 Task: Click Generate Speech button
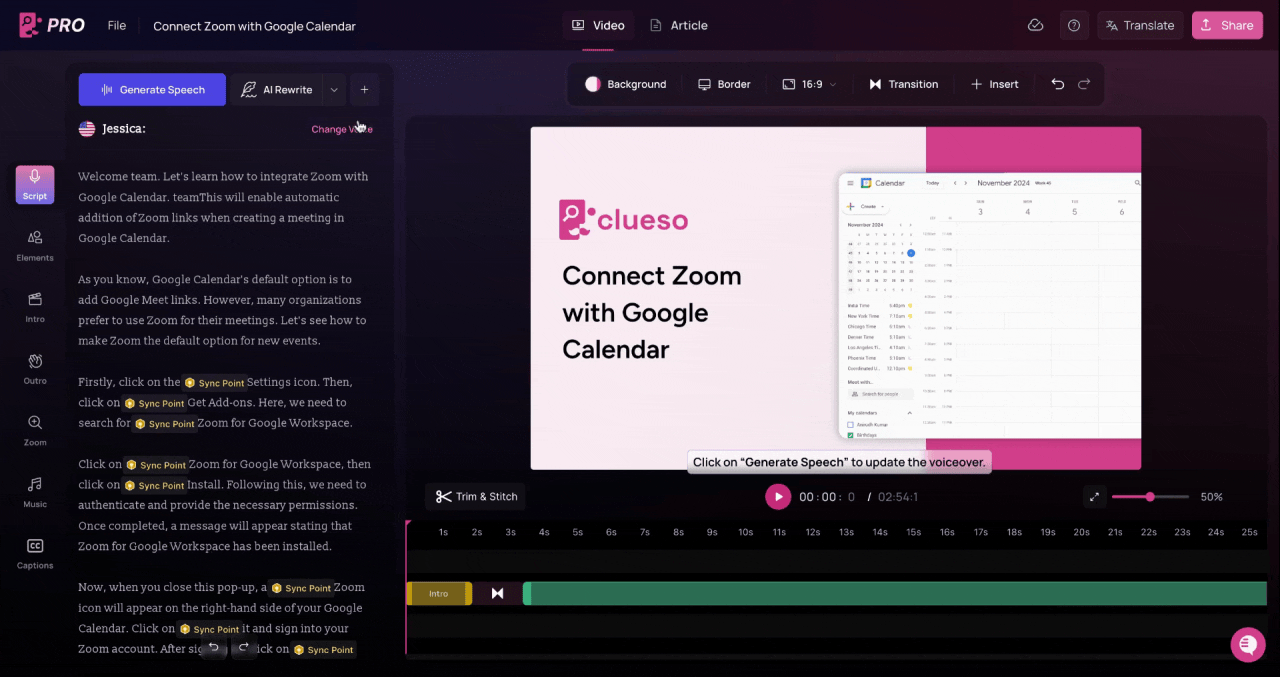[152, 90]
